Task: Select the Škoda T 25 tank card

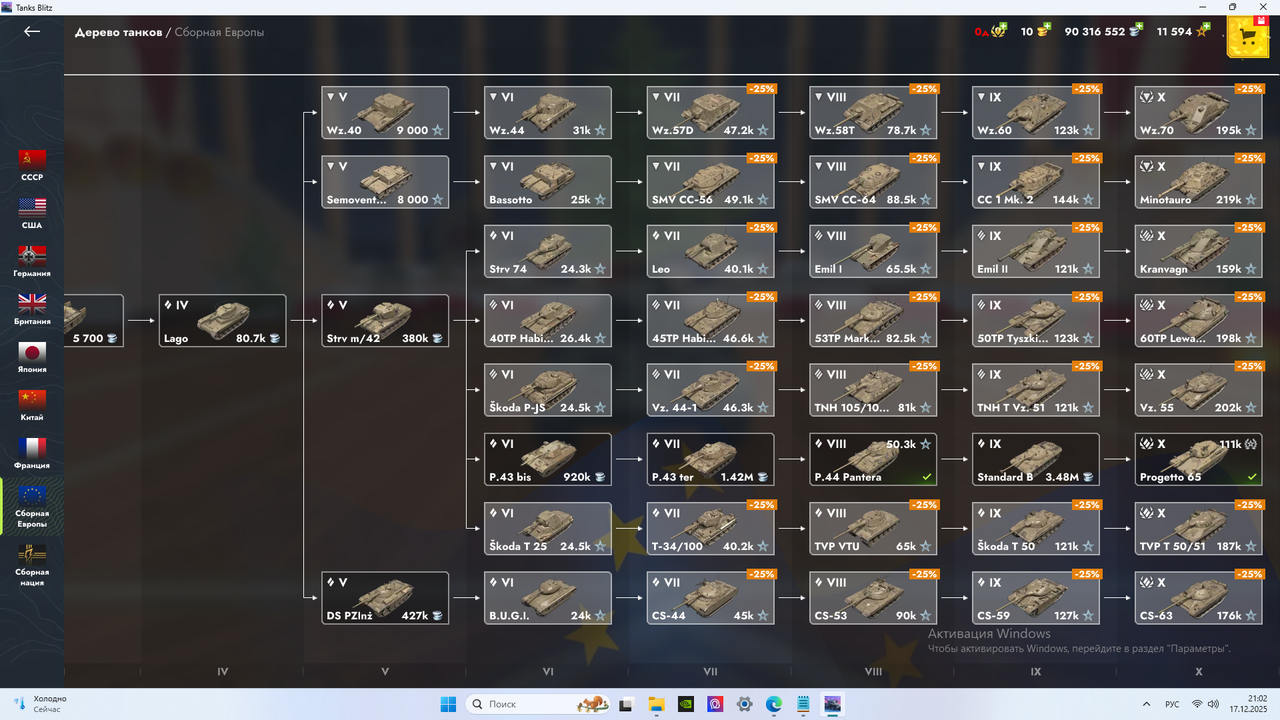Action: [x=548, y=529]
